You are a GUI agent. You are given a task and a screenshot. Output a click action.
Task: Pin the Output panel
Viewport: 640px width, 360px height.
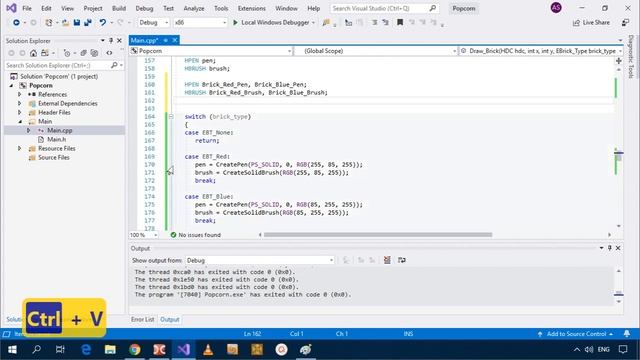point(610,248)
